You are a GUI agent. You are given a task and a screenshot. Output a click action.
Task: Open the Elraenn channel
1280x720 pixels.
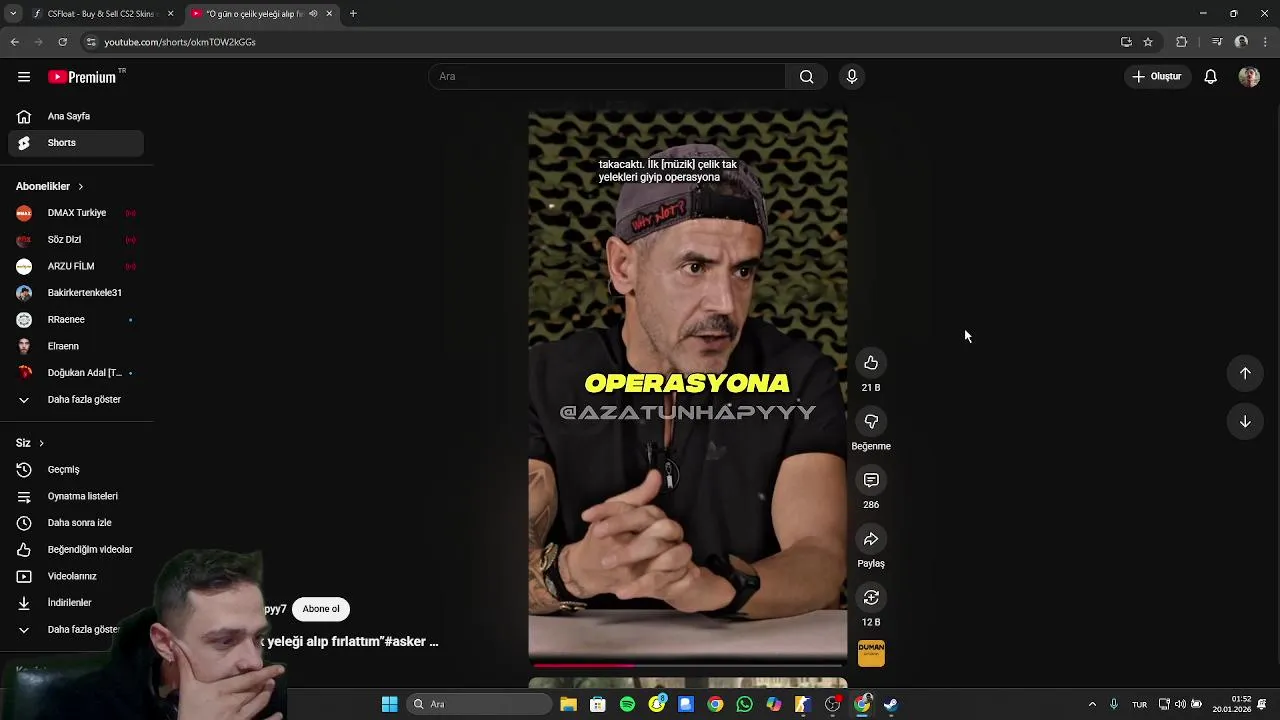76,346
